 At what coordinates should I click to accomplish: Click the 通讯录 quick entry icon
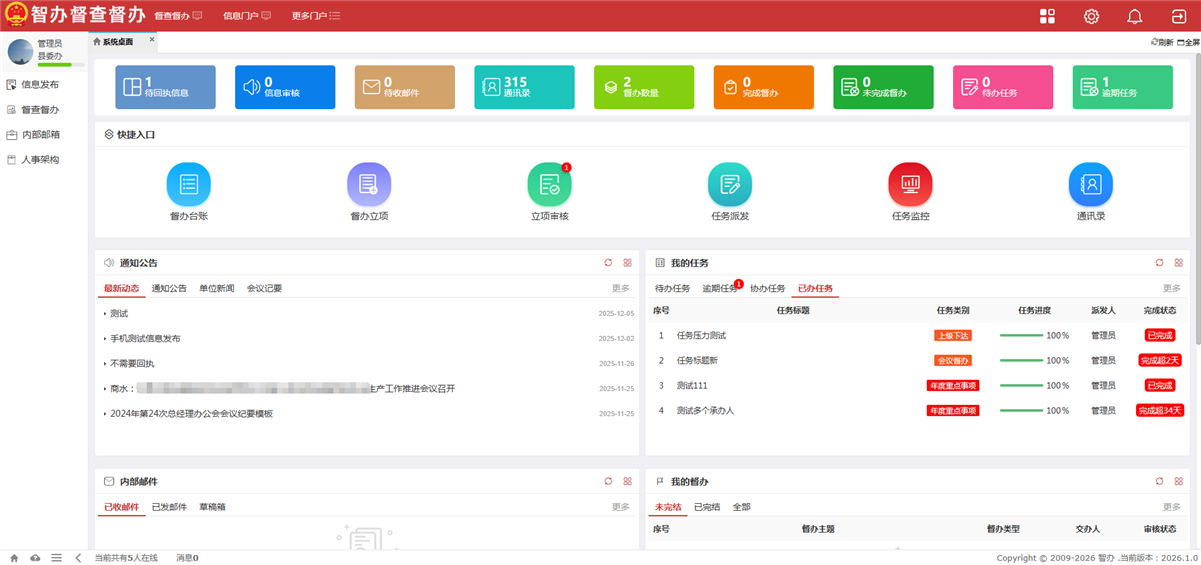point(1090,184)
